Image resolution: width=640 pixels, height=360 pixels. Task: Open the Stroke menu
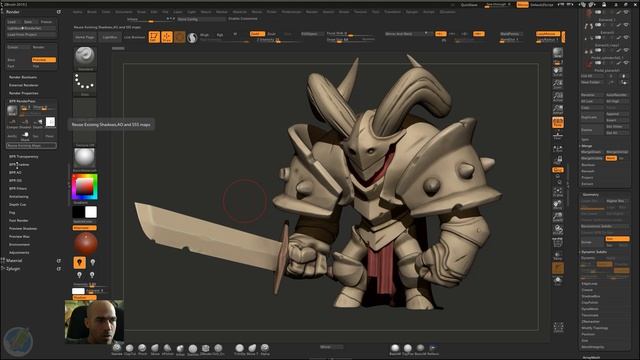[344, 12]
